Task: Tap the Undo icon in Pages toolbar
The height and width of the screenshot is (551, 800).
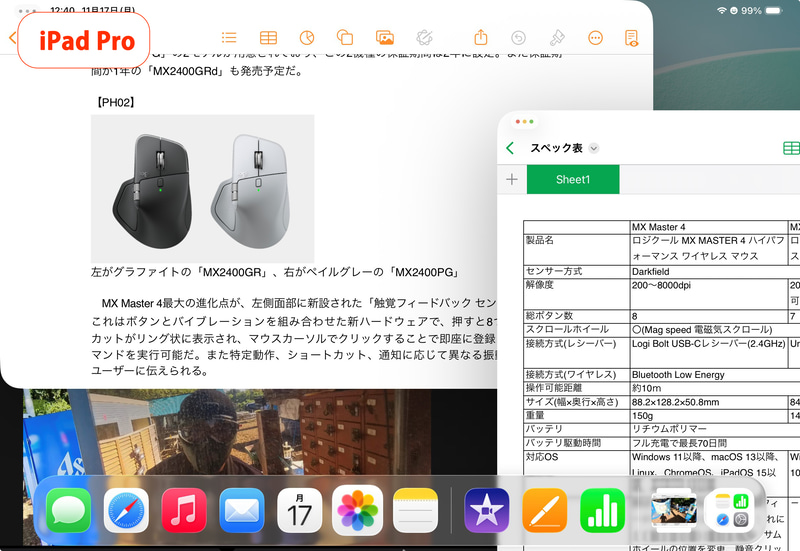Action: click(518, 38)
